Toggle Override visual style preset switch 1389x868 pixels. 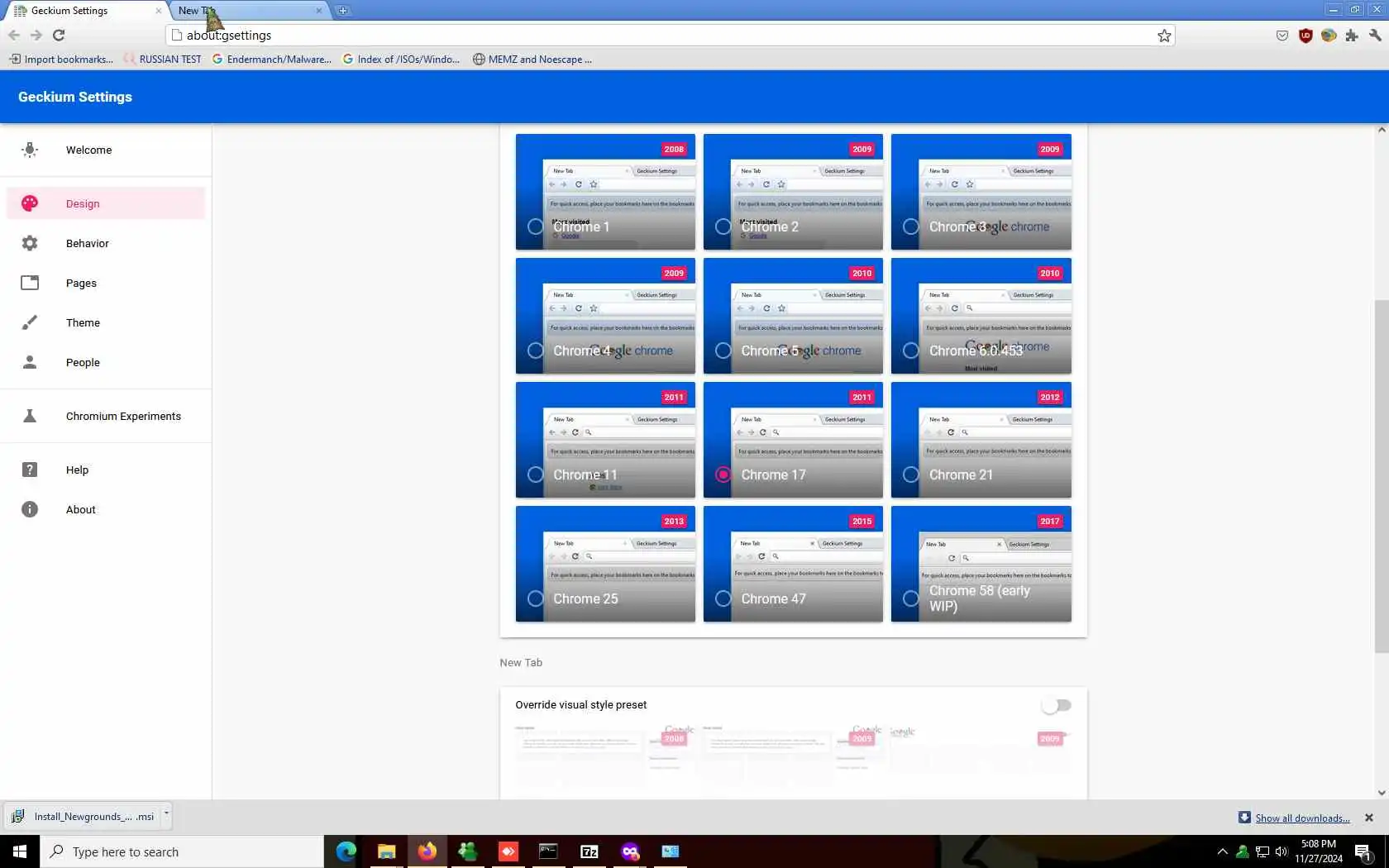[x=1057, y=705]
